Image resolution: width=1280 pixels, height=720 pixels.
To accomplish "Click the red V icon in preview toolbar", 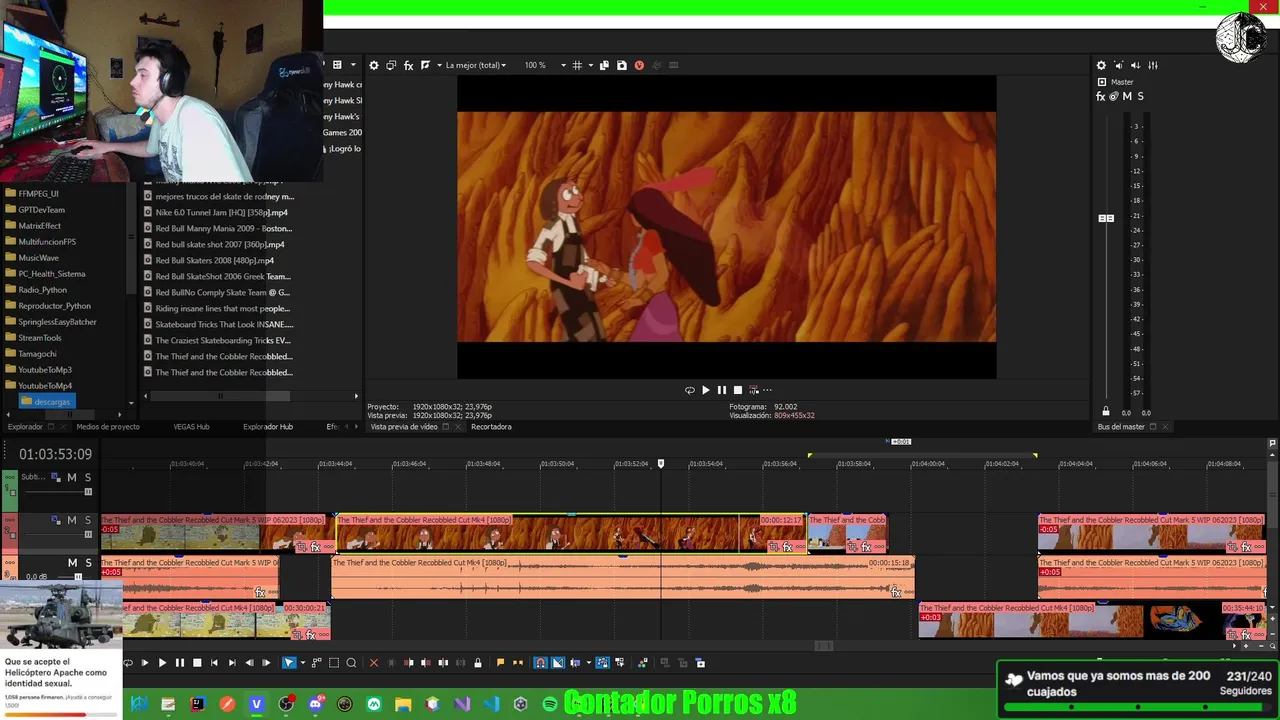I will click(x=639, y=65).
